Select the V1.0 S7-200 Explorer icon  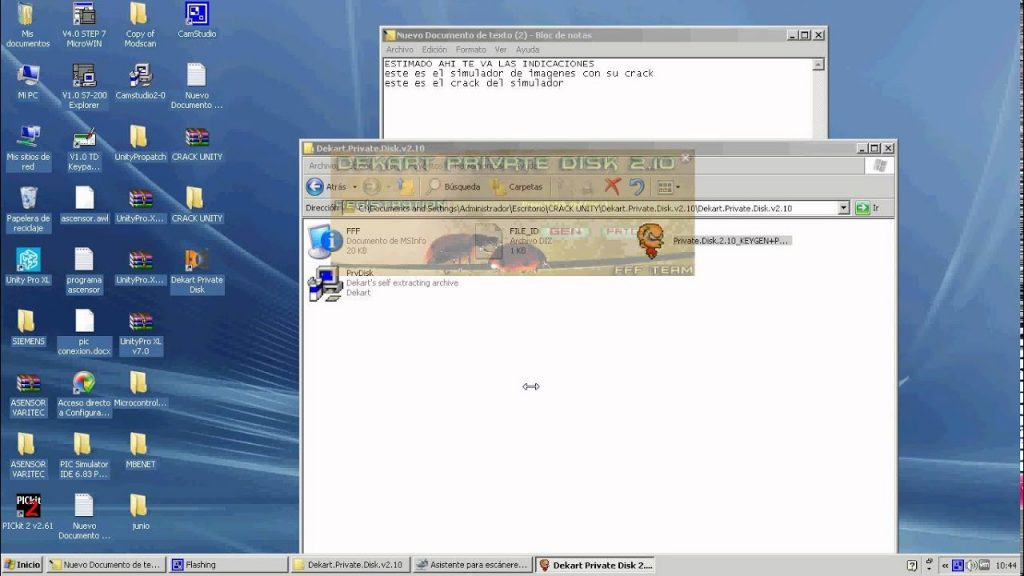point(84,86)
